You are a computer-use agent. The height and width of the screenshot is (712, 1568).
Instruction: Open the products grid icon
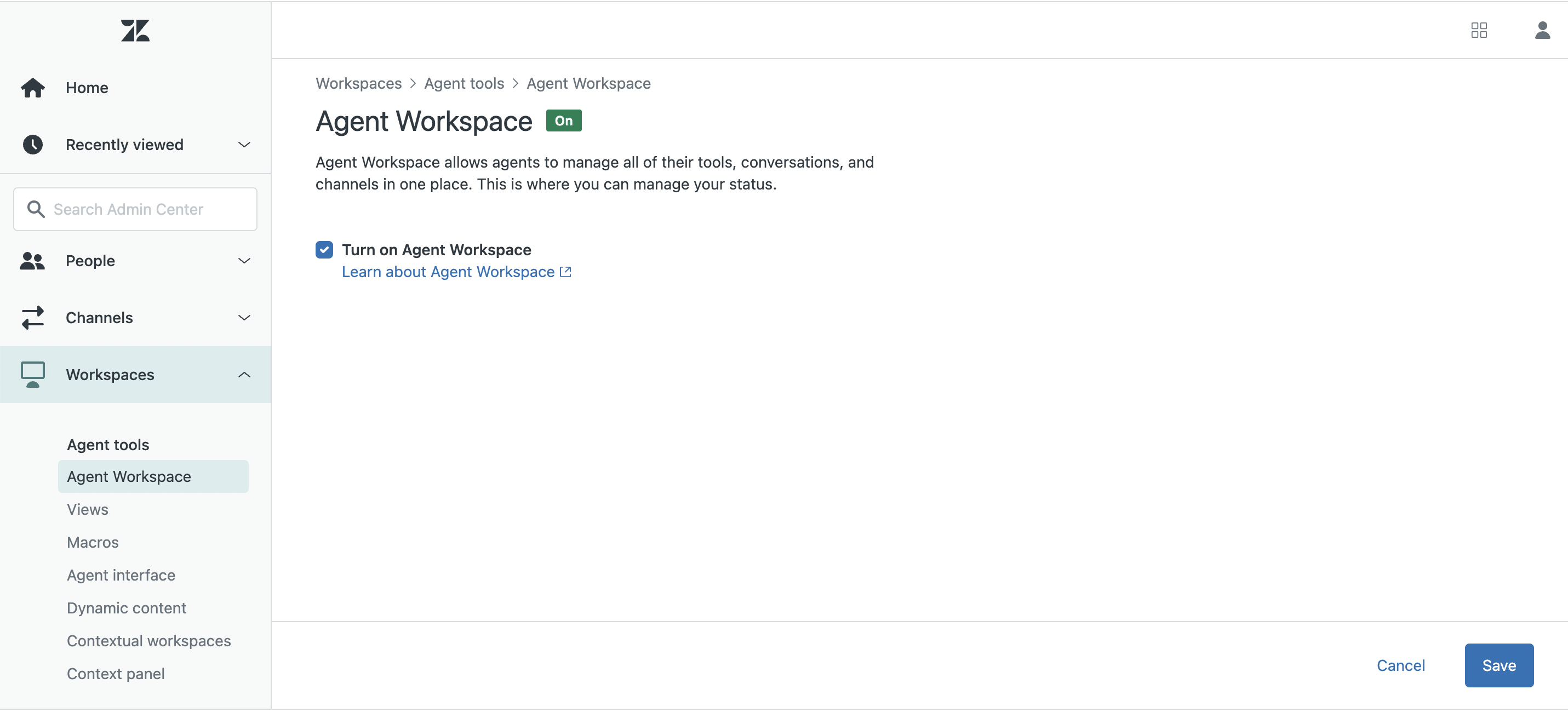pyautogui.click(x=1479, y=31)
